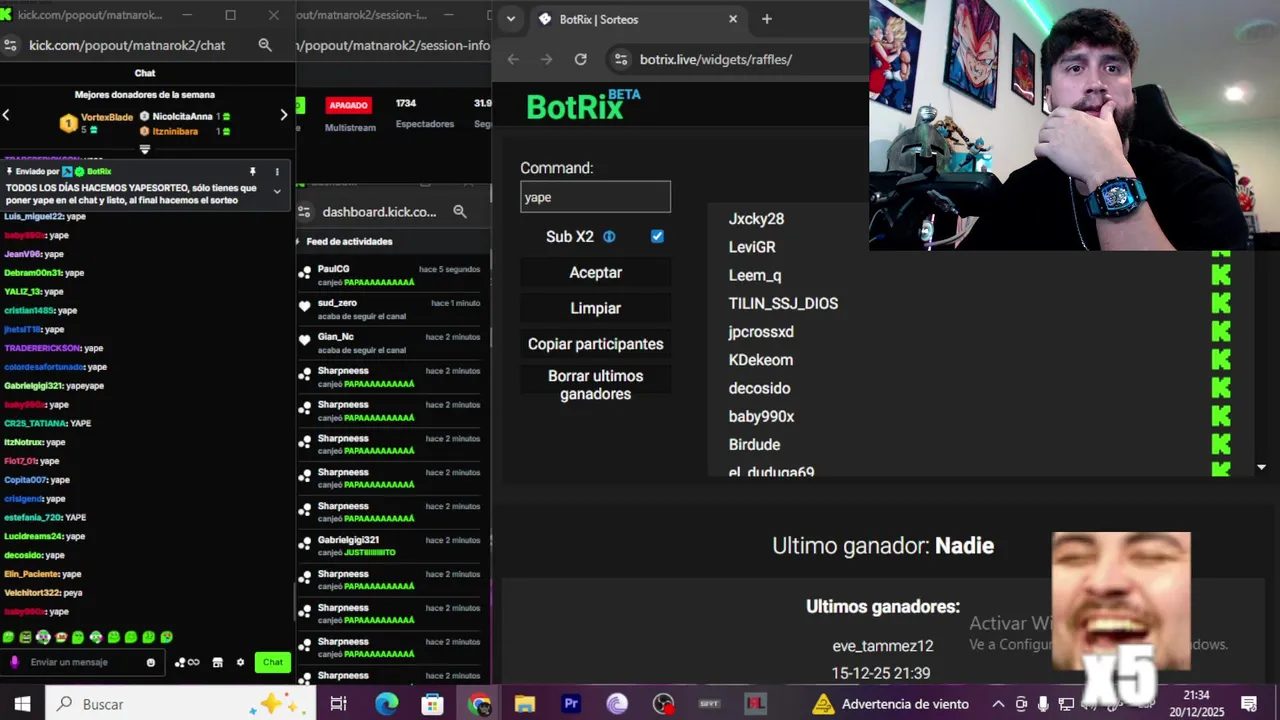1280x720 pixels.
Task: Open the emoji picker in chat
Action: 151,662
